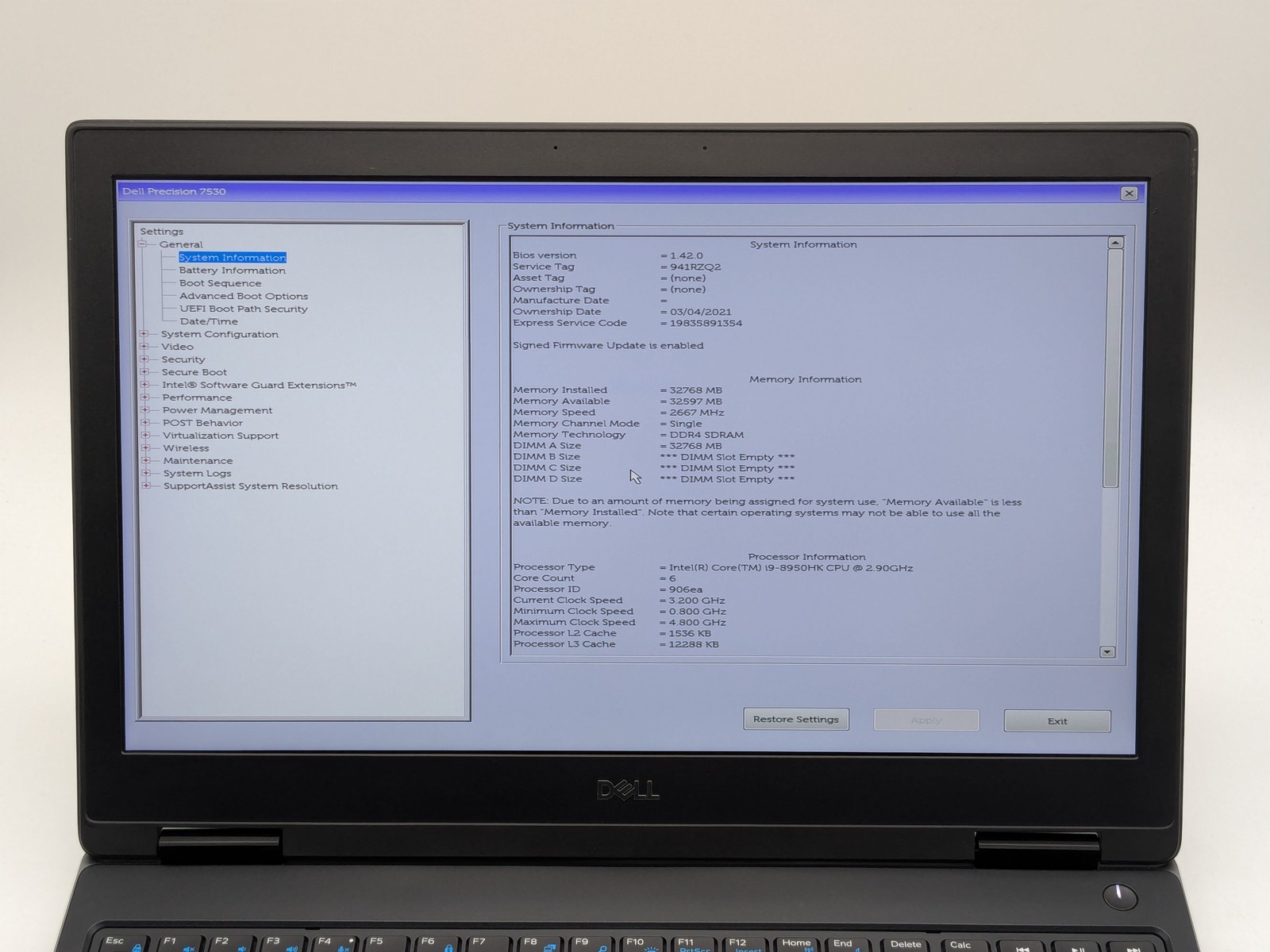Click Express Service Code value 19835891354
Screen dimensions: 1270x952
tap(706, 323)
